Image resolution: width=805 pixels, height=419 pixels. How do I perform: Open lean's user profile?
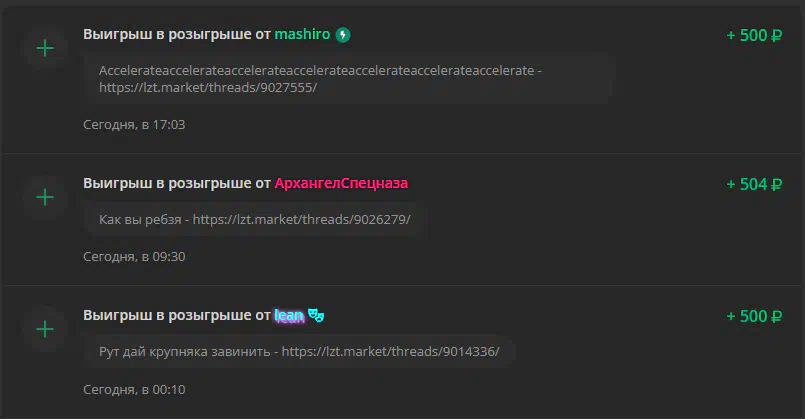pos(289,315)
